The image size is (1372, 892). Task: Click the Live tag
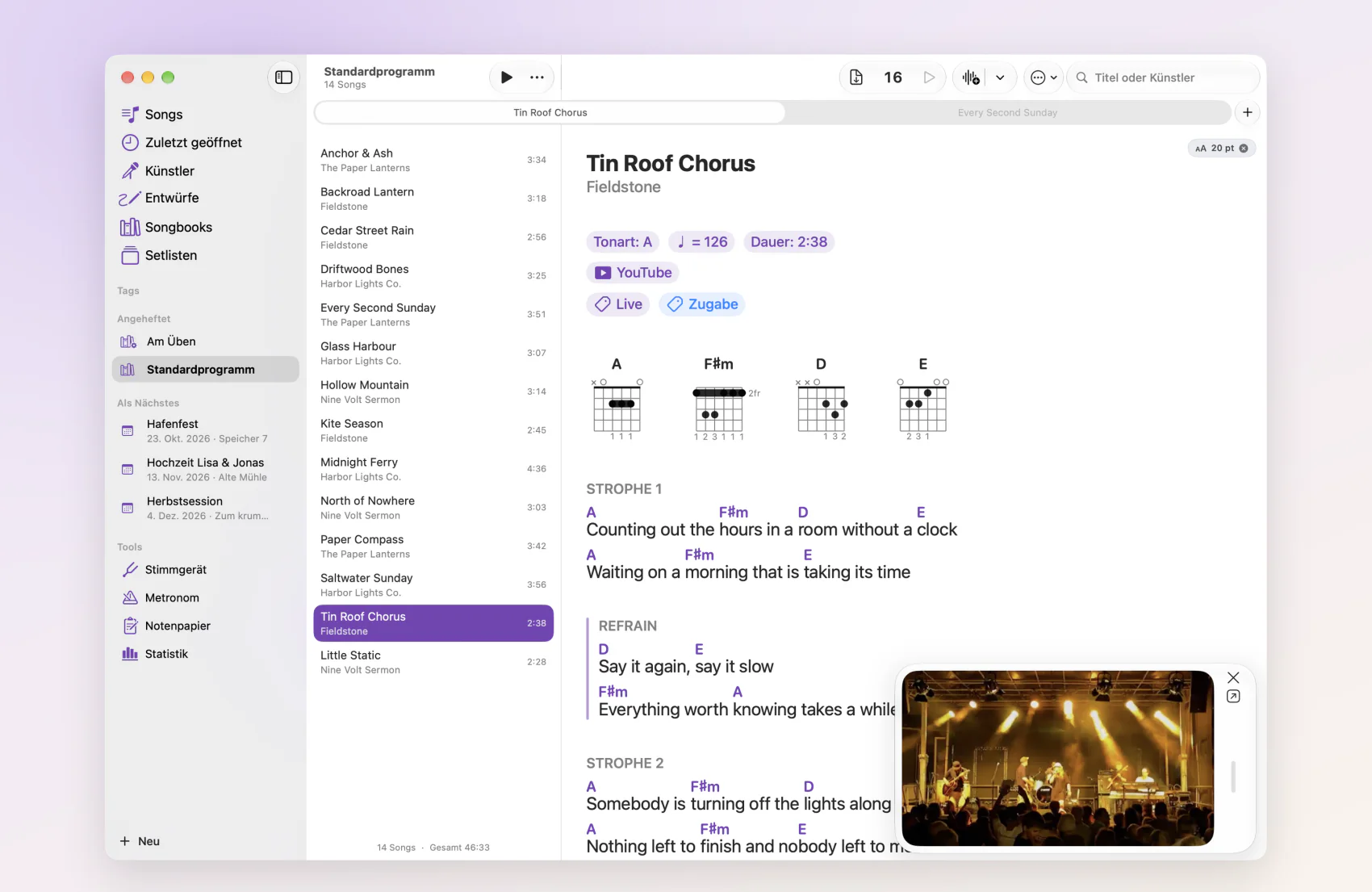click(x=618, y=304)
